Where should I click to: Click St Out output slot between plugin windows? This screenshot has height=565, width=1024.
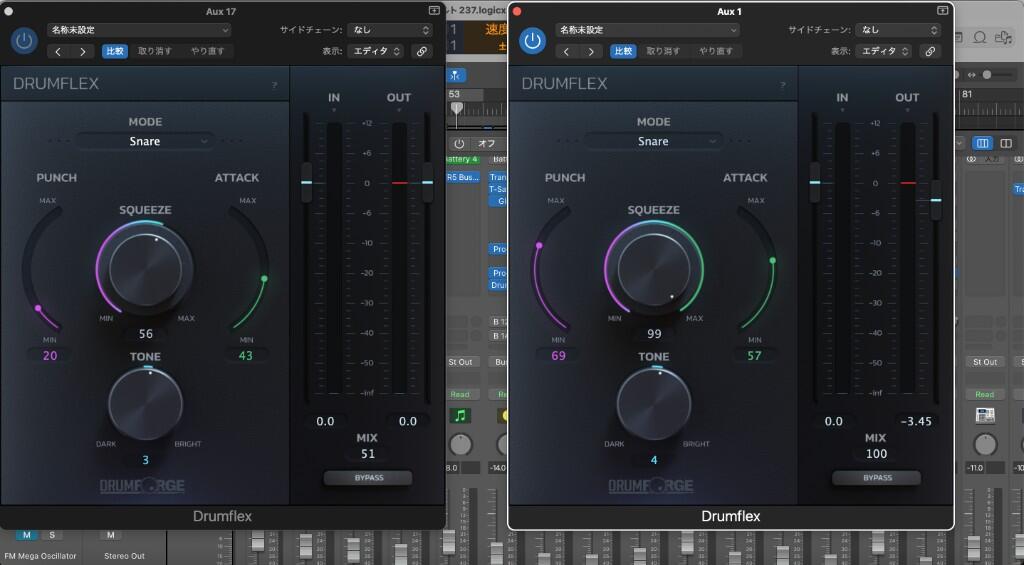460,362
